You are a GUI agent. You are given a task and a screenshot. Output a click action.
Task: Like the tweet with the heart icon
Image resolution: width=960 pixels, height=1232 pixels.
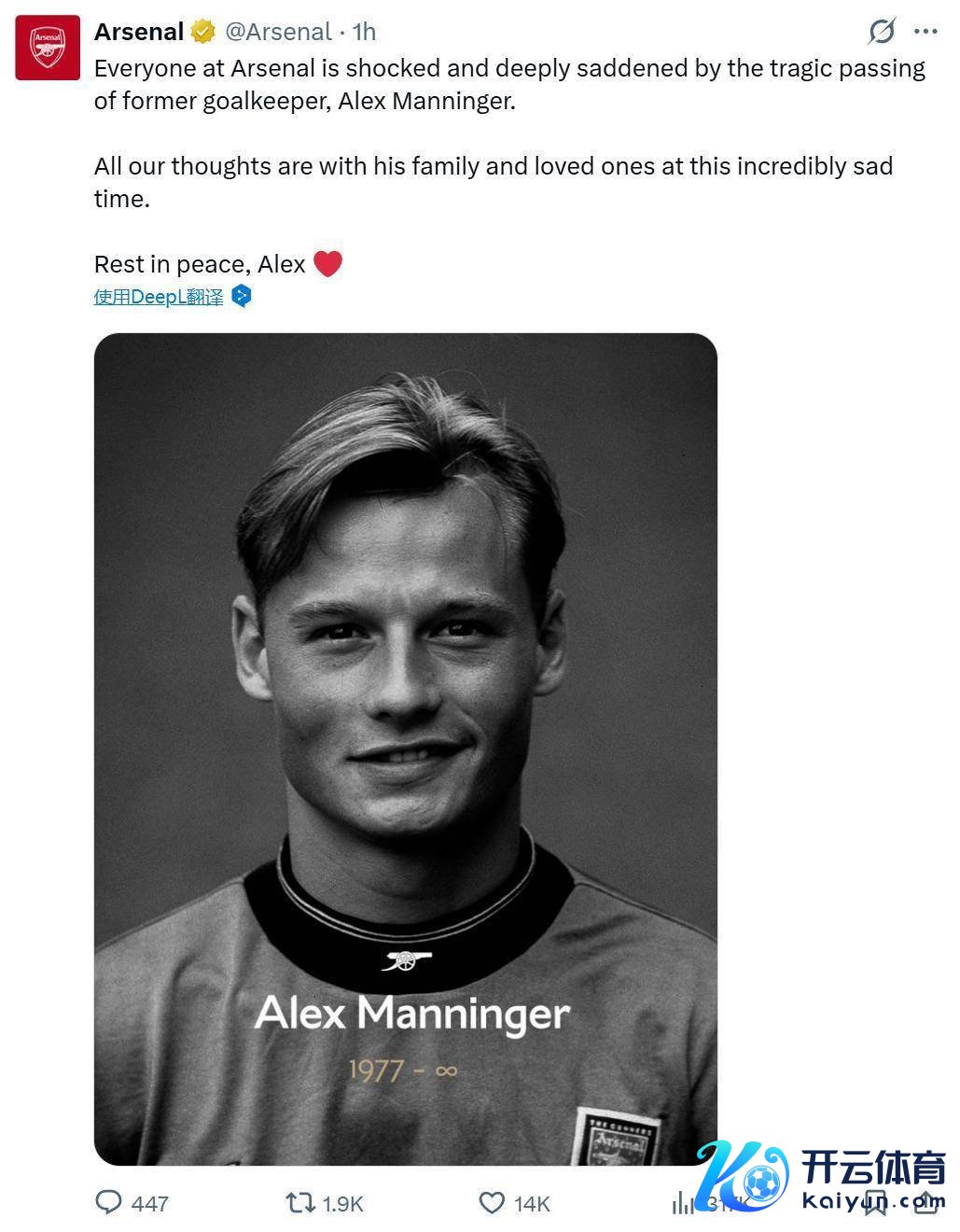coord(492,1202)
